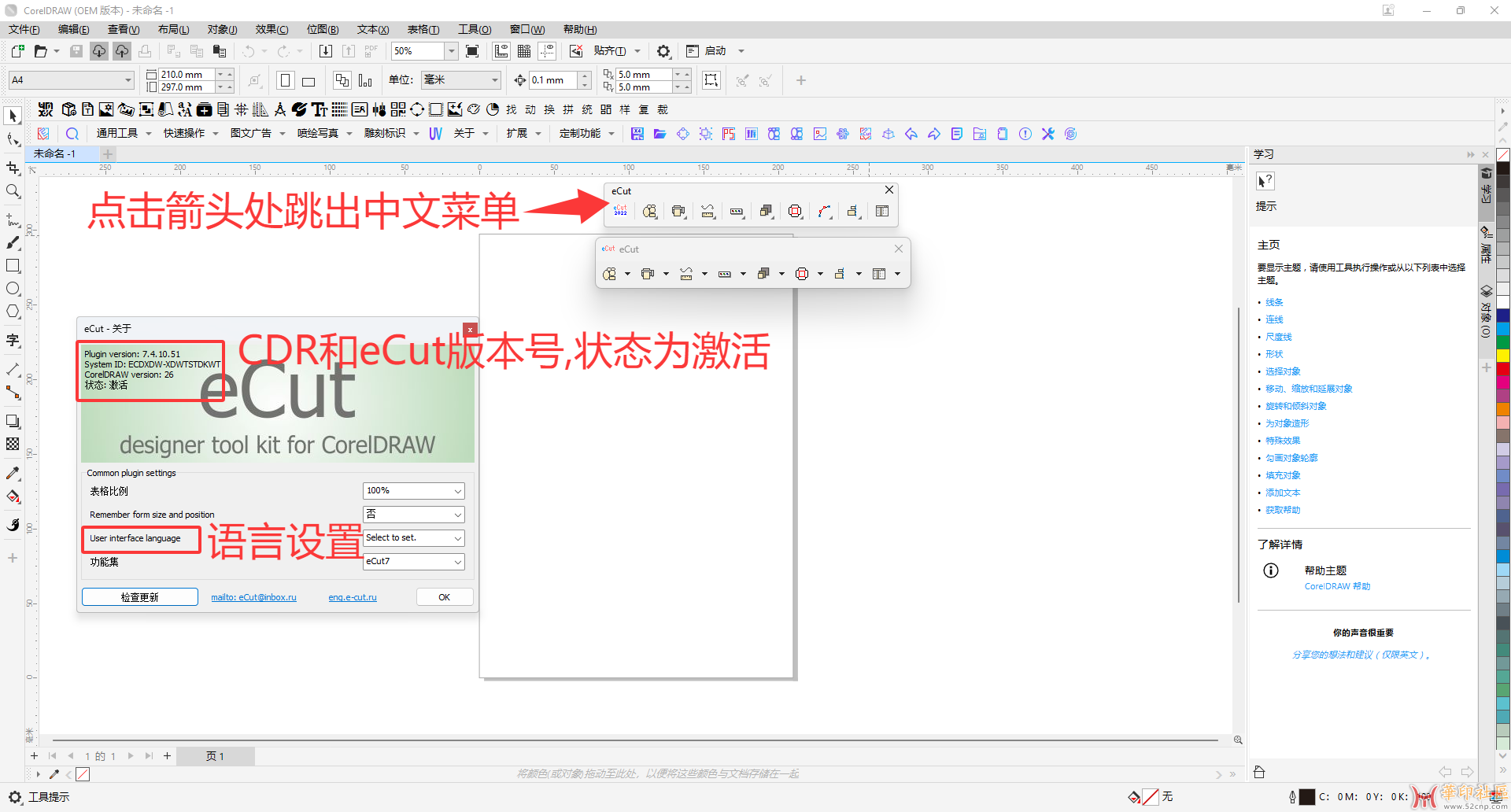Click the Options gear icon

[x=663, y=51]
